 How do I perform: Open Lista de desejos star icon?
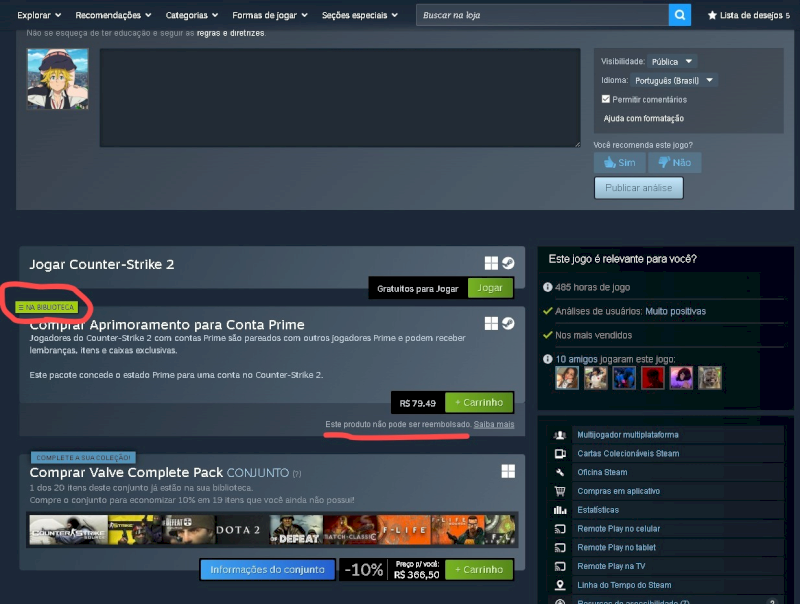pyautogui.click(x=712, y=15)
